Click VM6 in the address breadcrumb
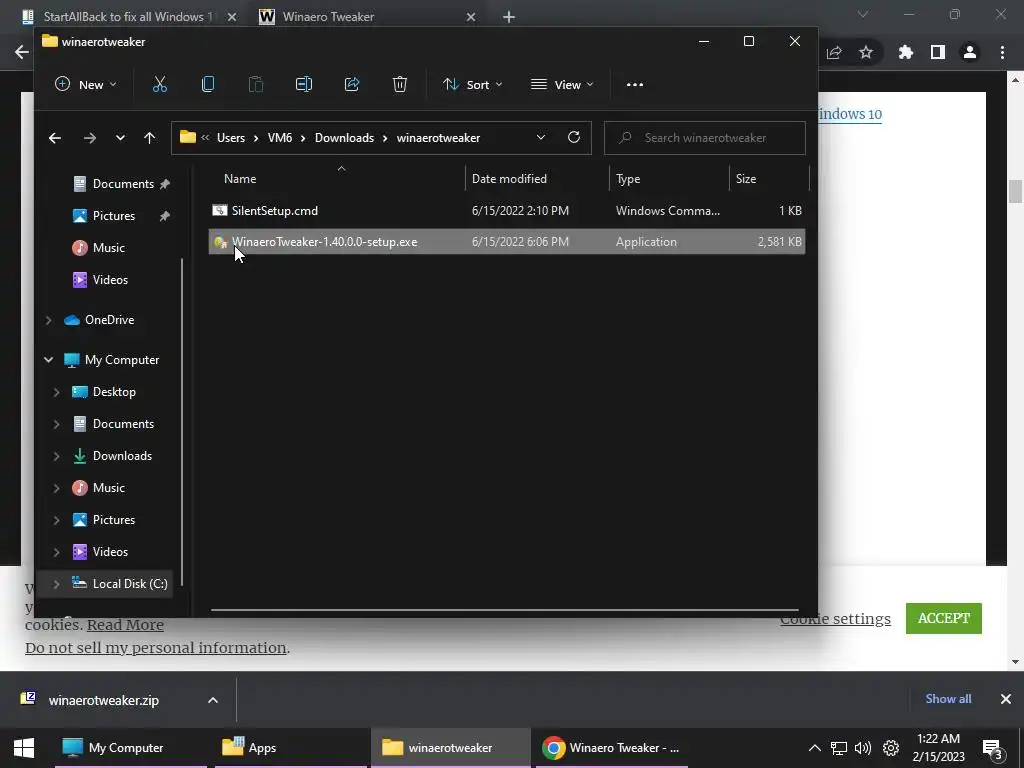 280,138
